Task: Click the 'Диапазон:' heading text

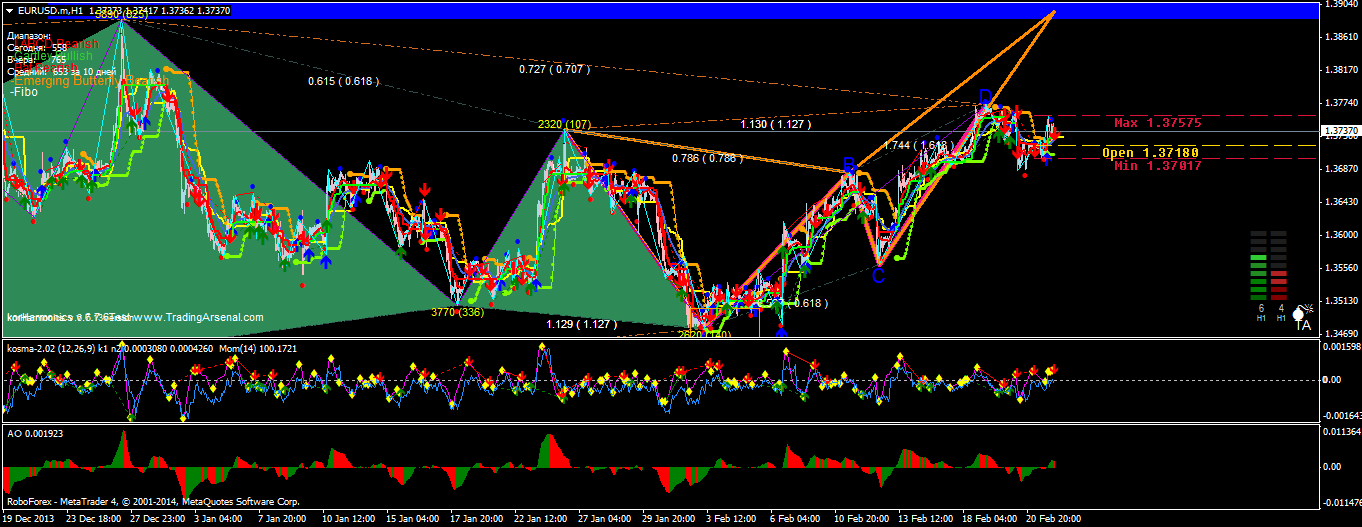Action: (29, 36)
